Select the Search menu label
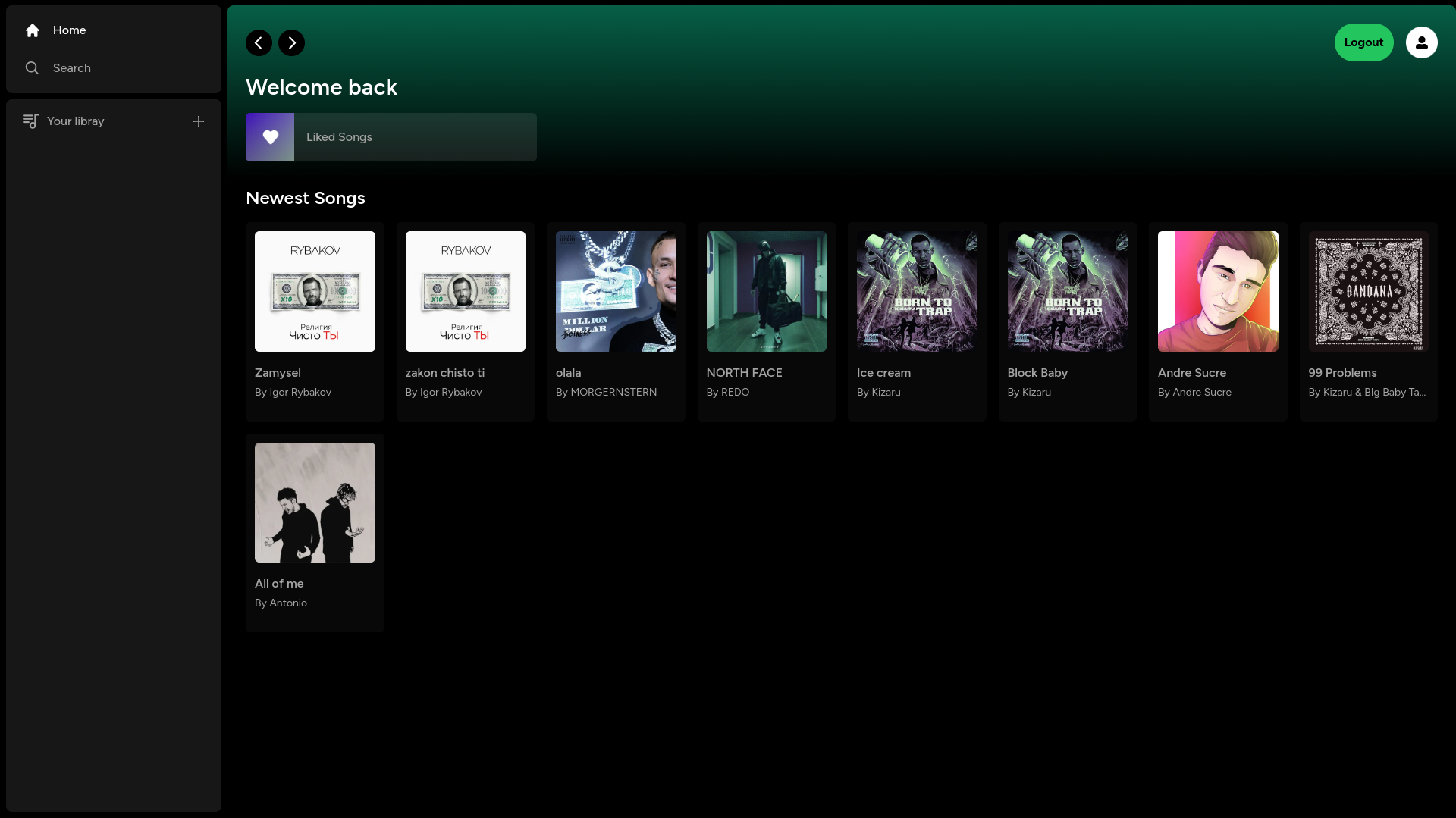This screenshot has height=818, width=1456. tap(72, 68)
